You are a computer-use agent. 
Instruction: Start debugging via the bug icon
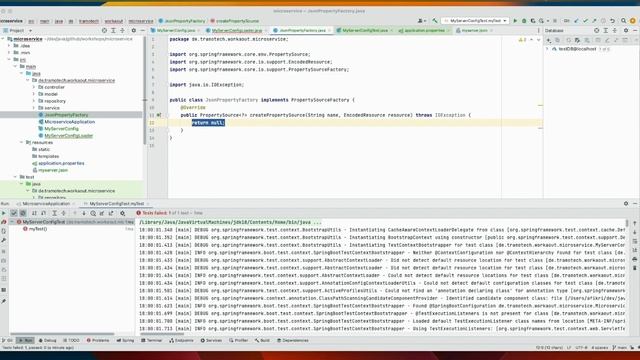pos(524,21)
